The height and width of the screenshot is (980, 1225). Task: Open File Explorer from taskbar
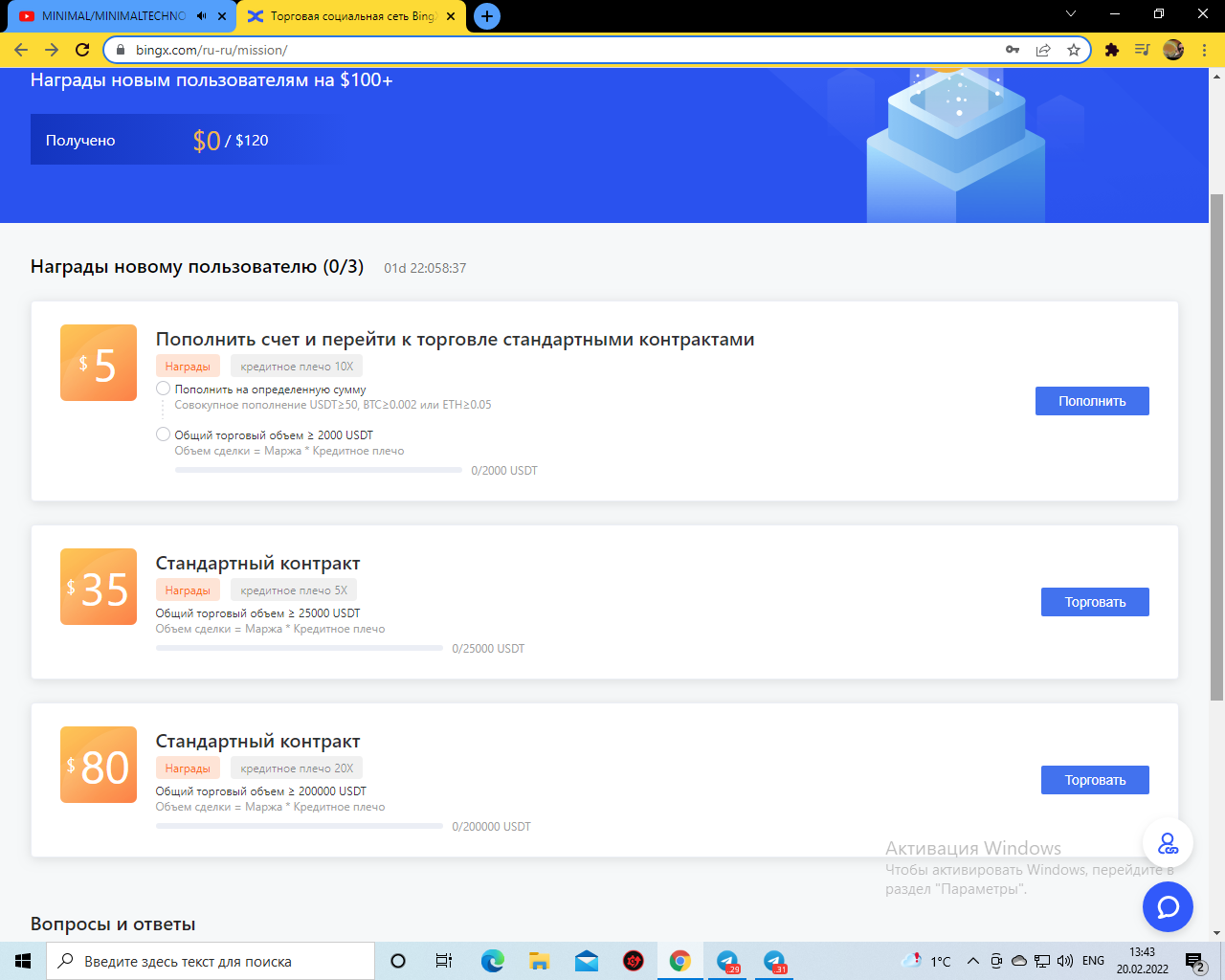point(539,961)
